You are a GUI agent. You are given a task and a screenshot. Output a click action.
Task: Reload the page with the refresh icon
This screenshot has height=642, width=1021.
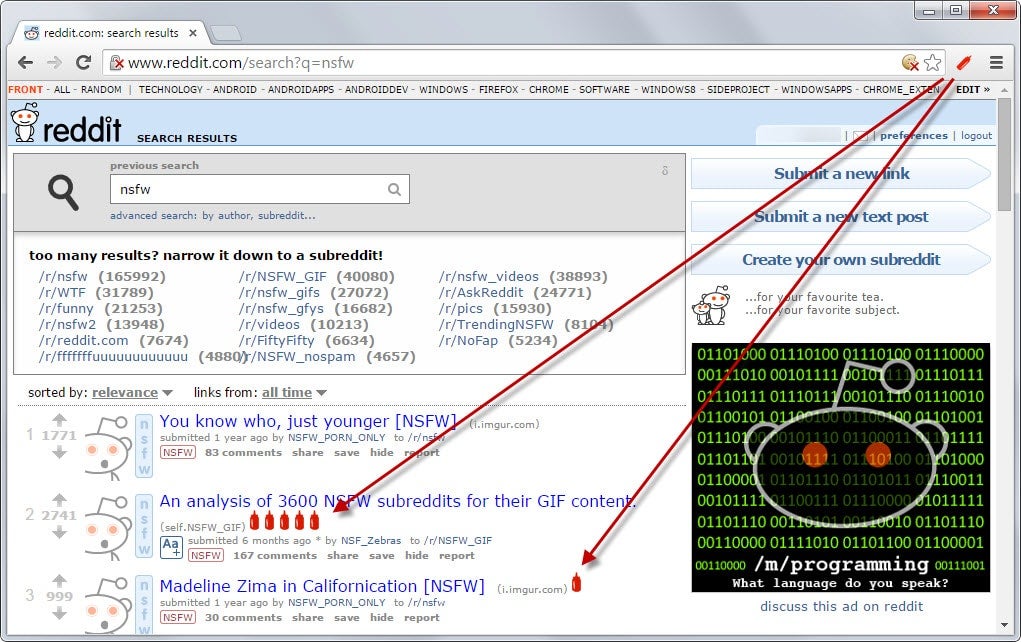83,63
